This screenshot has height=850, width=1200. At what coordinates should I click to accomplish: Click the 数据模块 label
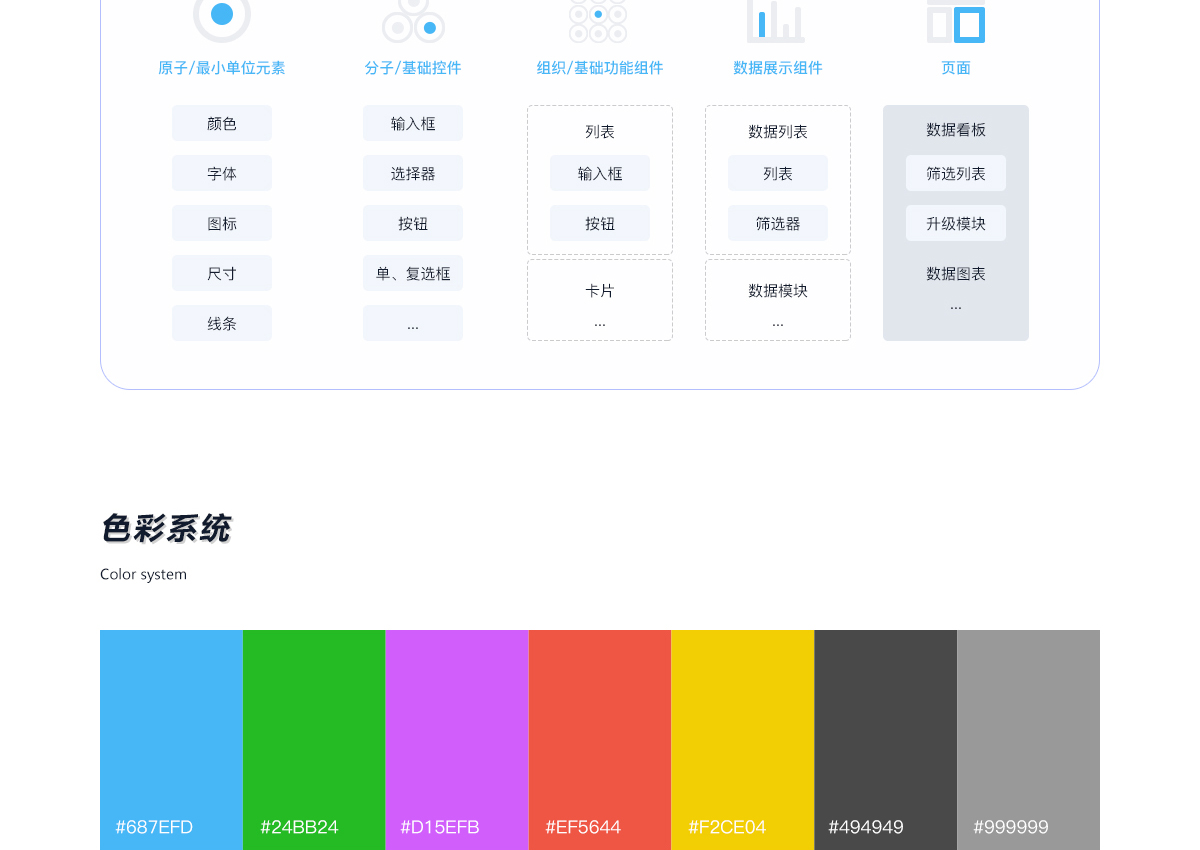pyautogui.click(x=778, y=290)
